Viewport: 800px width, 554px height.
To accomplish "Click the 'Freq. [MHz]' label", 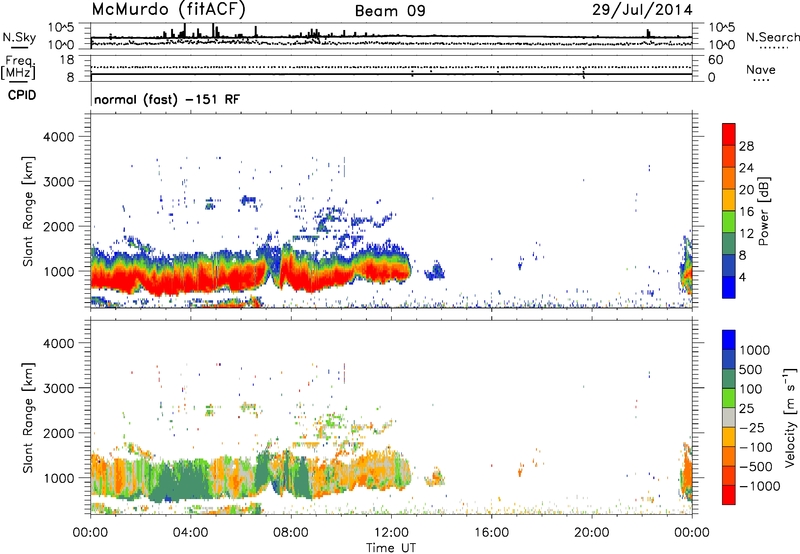I will pyautogui.click(x=18, y=68).
